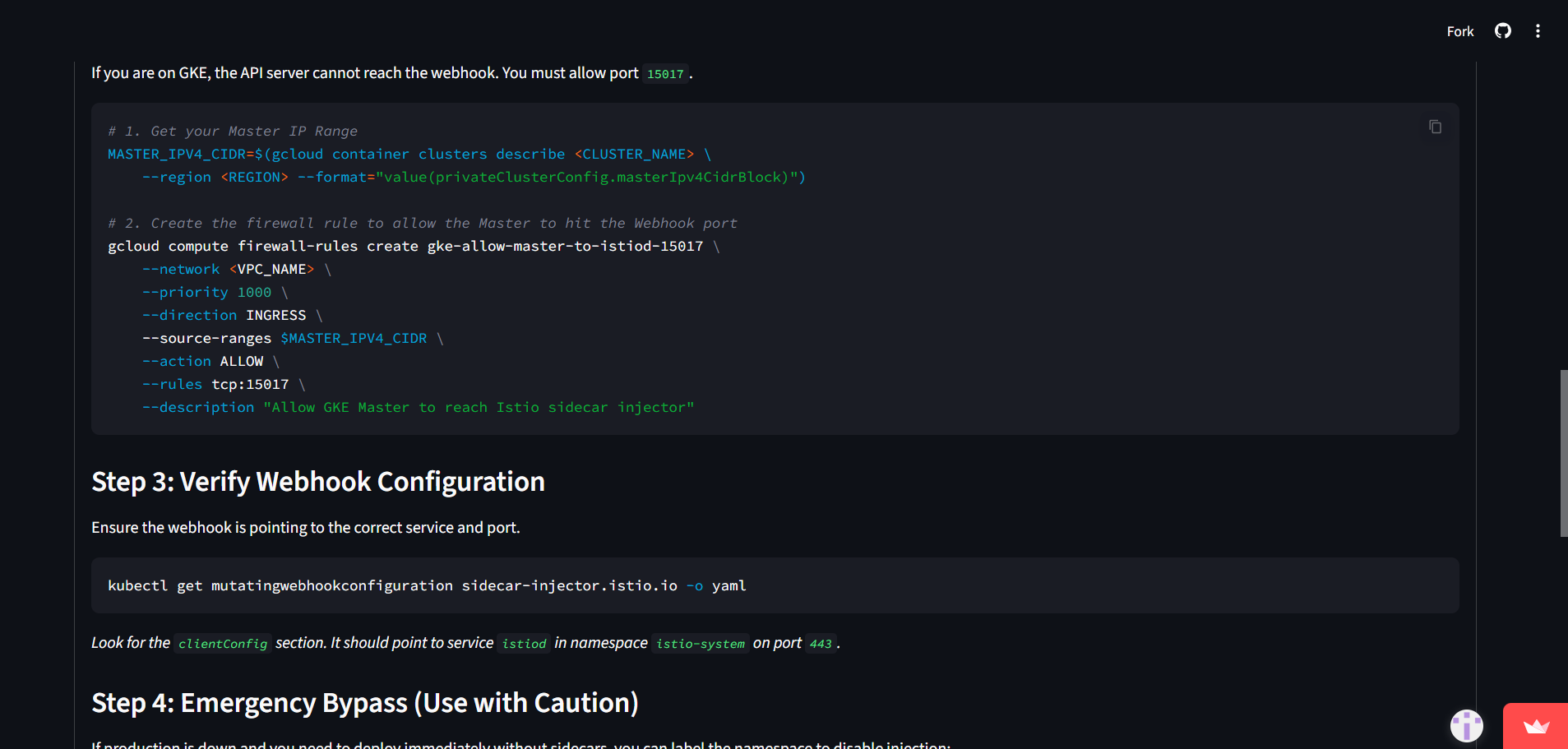Screen dimensions: 1568x749
Task: Click the 'Step 4: Emergency Bypass' heading
Action: 365,703
